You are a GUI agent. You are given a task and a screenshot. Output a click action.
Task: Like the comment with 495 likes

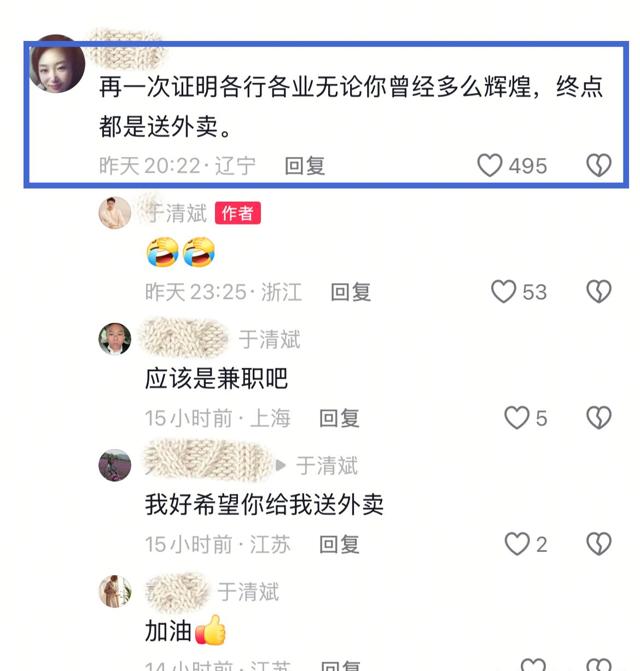pos(489,165)
